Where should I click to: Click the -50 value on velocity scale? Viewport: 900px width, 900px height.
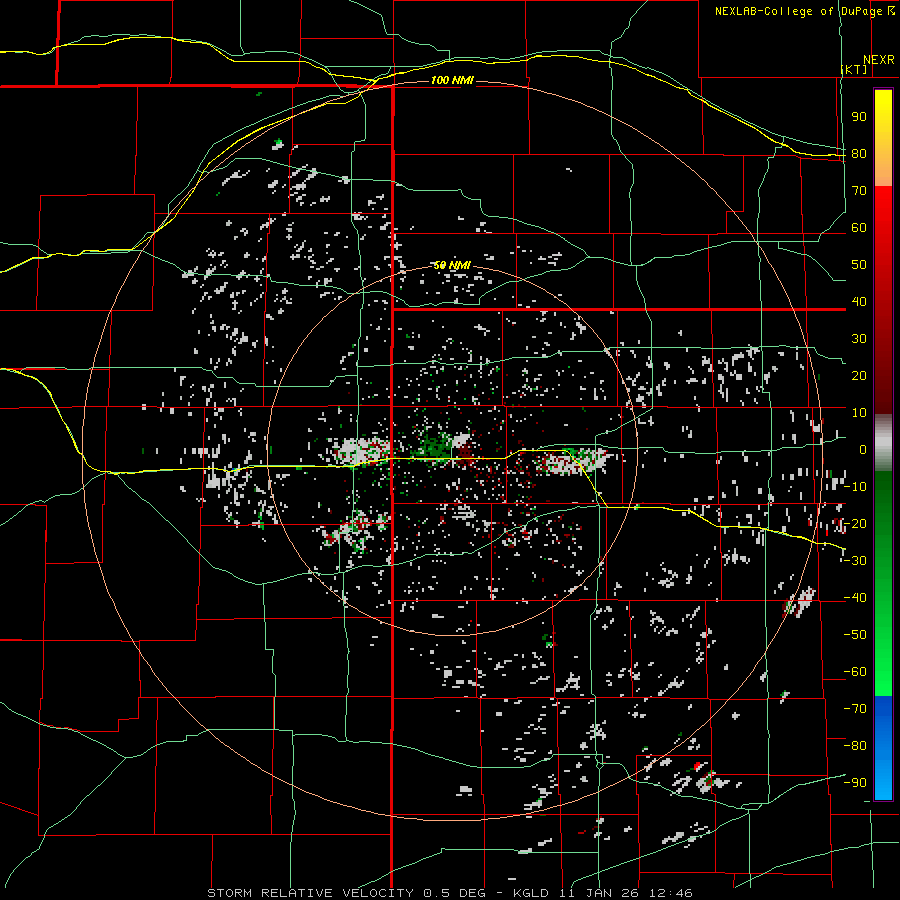tap(855, 635)
